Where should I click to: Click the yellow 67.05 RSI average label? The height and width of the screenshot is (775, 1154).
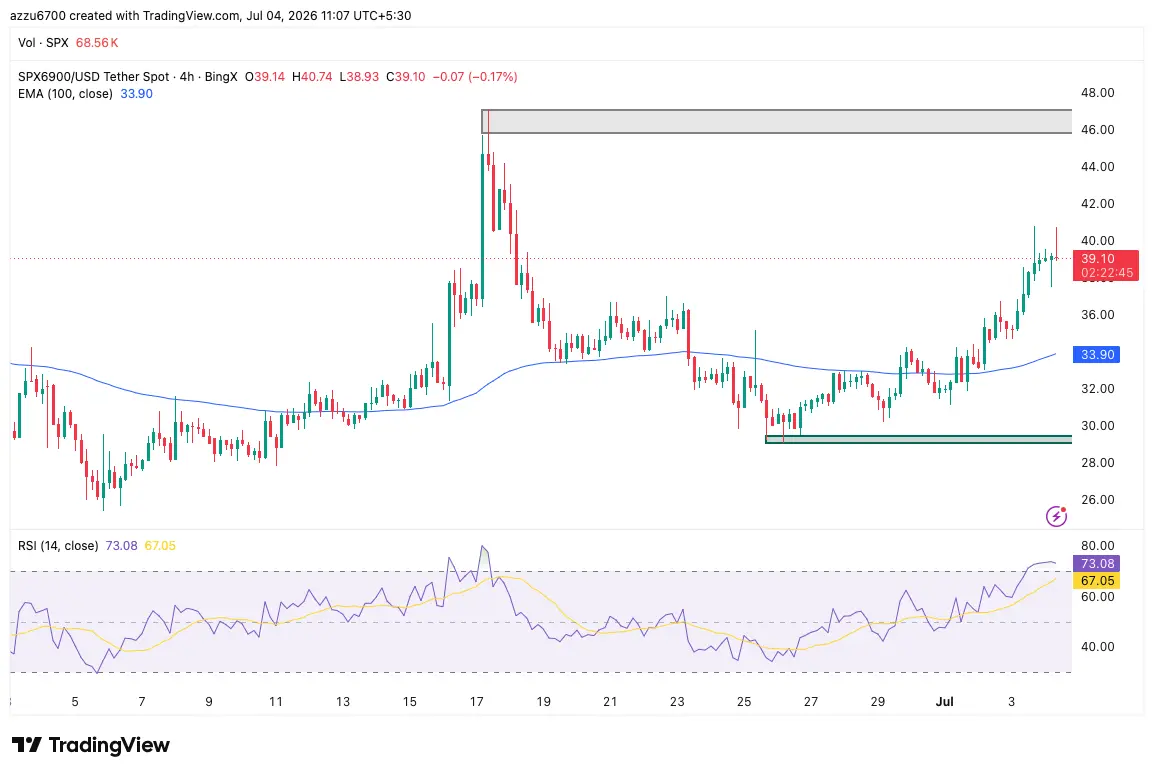[1097, 581]
